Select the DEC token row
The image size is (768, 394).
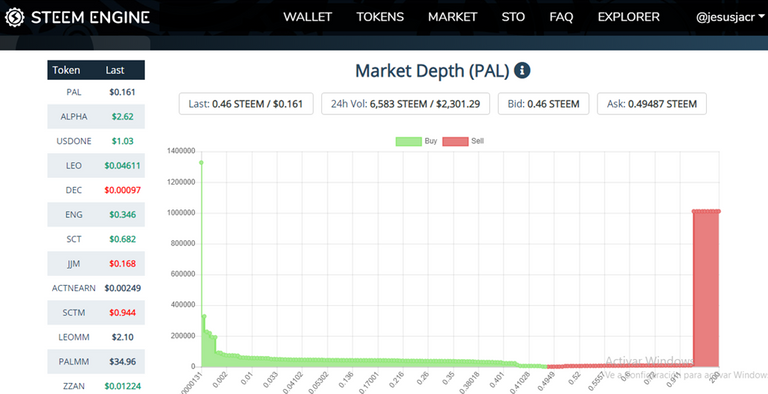[96, 190]
